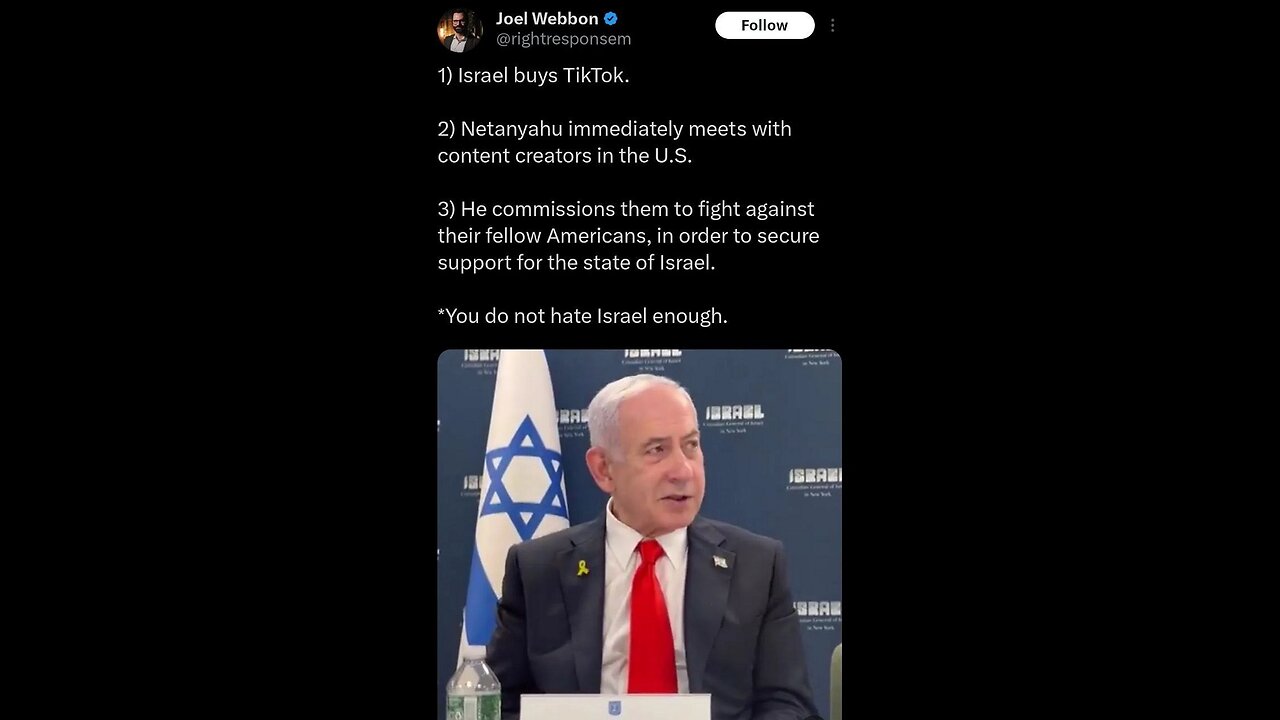Open the three-dot more options menu
Viewport: 1280px width, 720px height.
pyautogui.click(x=832, y=26)
